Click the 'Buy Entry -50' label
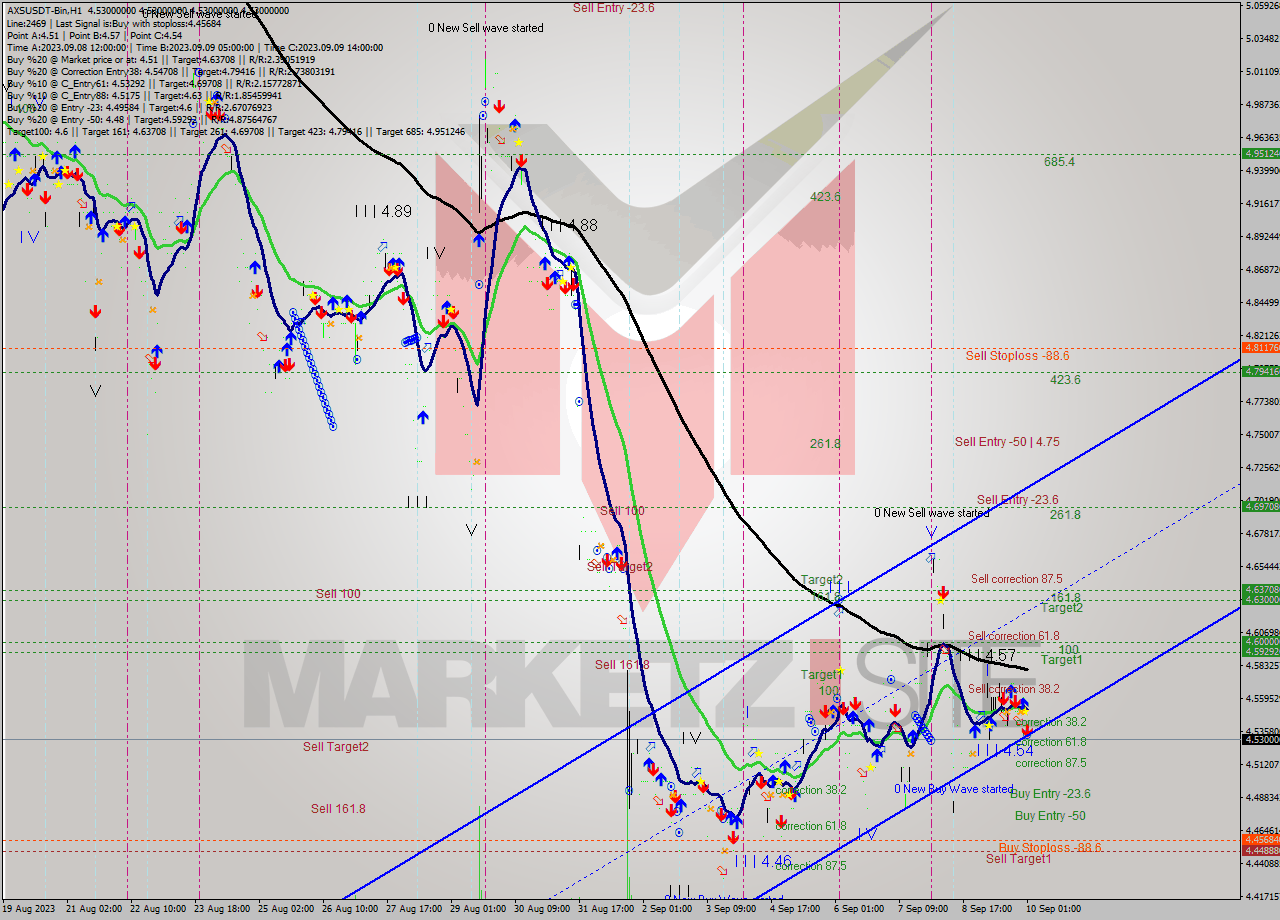The height and width of the screenshot is (920, 1280). coord(1050,816)
